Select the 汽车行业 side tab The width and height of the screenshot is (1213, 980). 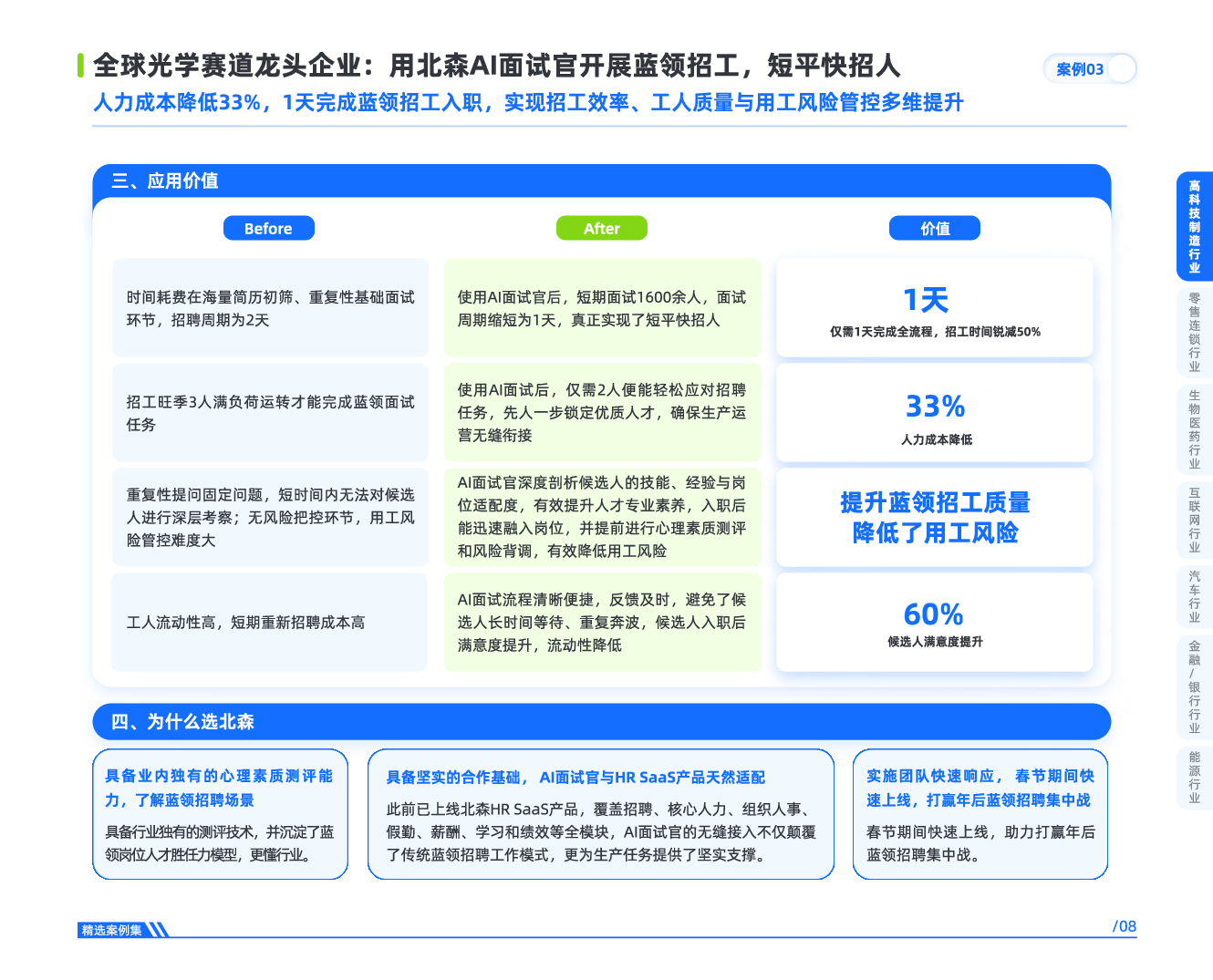(x=1195, y=597)
